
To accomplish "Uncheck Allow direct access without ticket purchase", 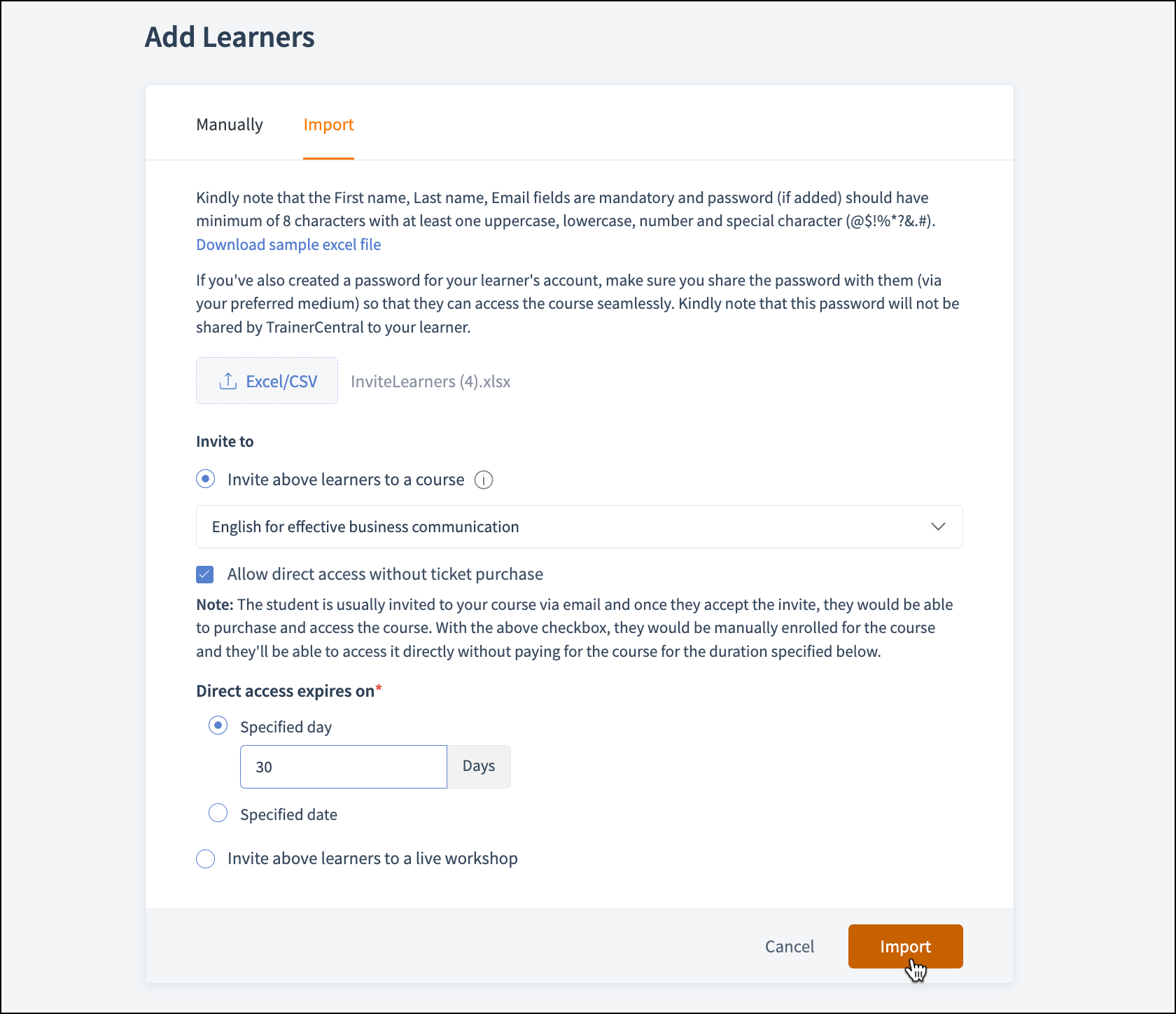I will coord(205,575).
